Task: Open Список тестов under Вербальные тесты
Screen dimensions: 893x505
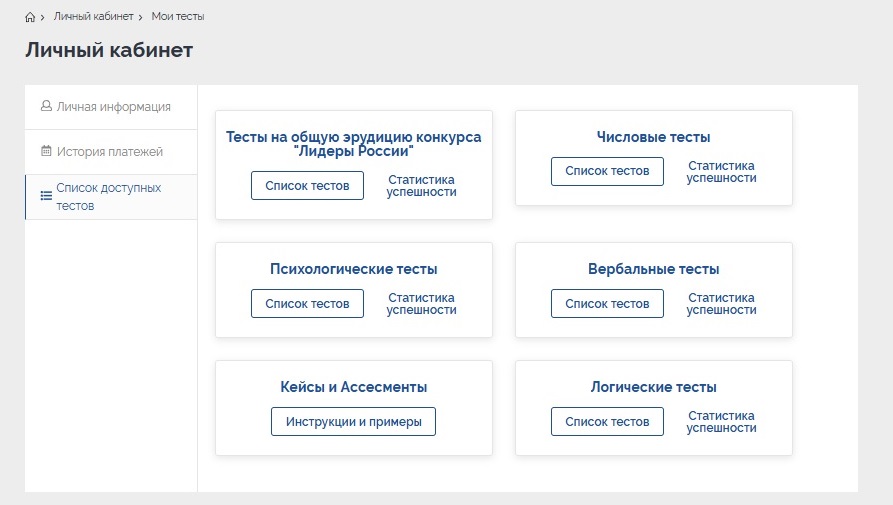Action: click(607, 303)
